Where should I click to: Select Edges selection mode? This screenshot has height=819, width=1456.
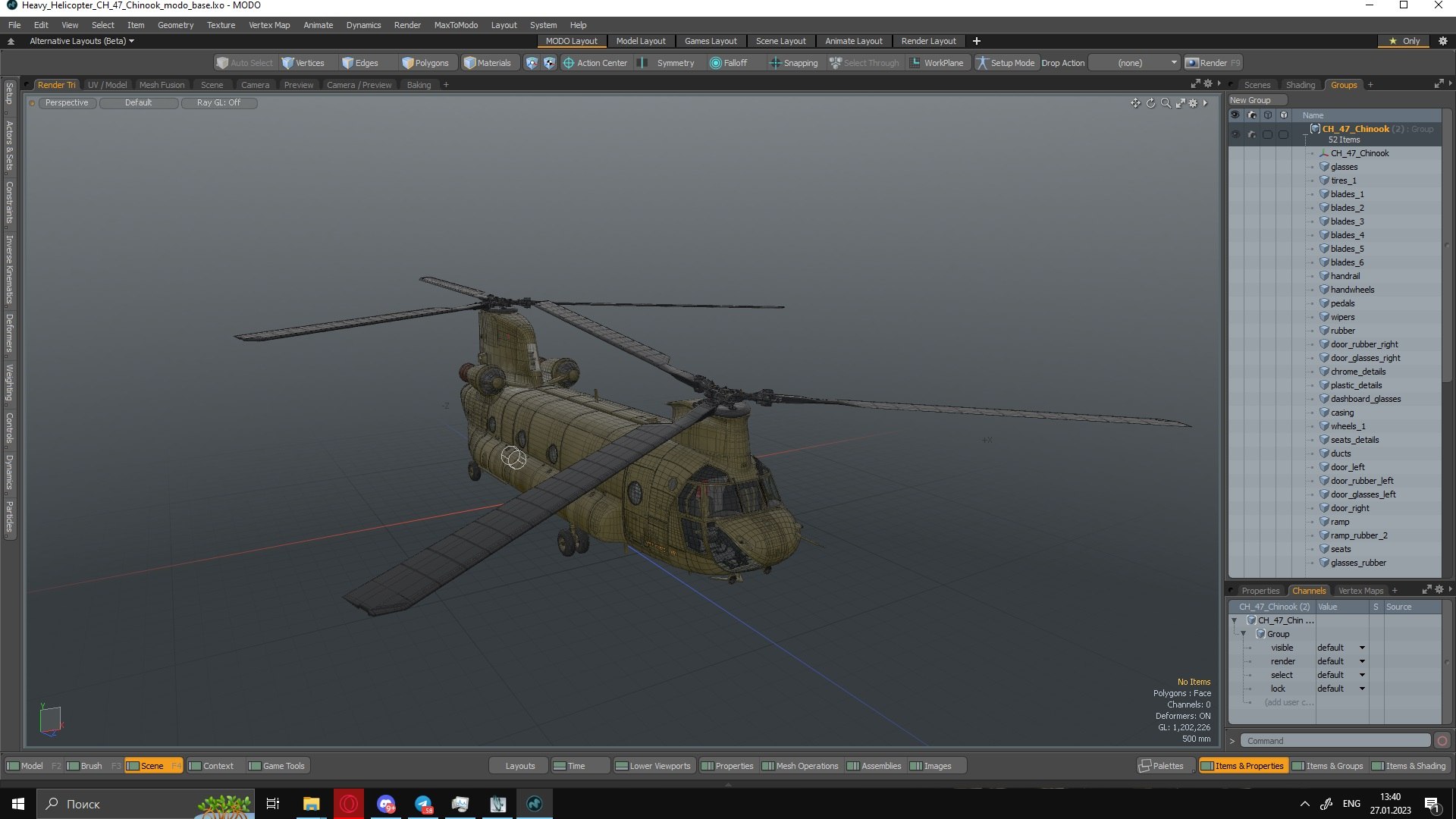pyautogui.click(x=359, y=63)
